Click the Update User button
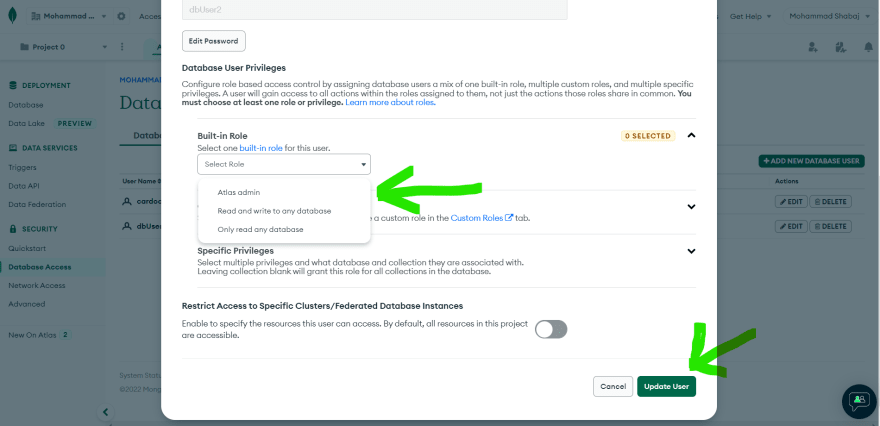The image size is (880, 426). [666, 386]
